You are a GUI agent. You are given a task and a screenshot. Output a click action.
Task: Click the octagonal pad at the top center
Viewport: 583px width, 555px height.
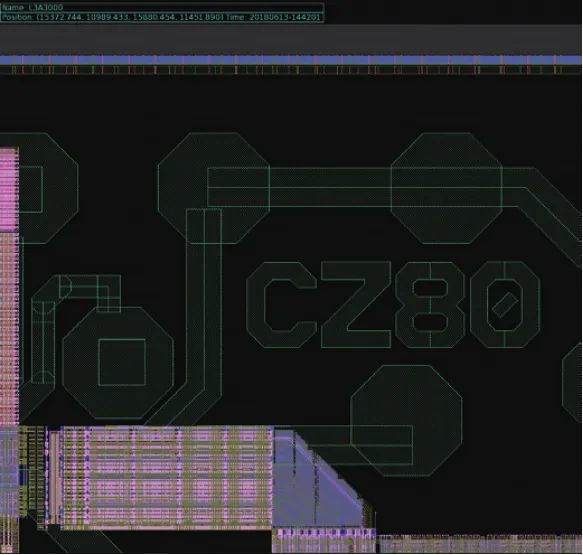pos(213,188)
